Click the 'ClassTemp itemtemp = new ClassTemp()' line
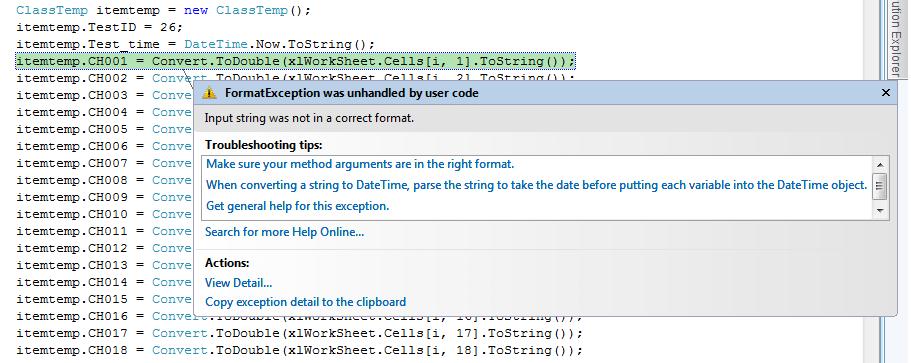The width and height of the screenshot is (911, 363). [x=164, y=10]
